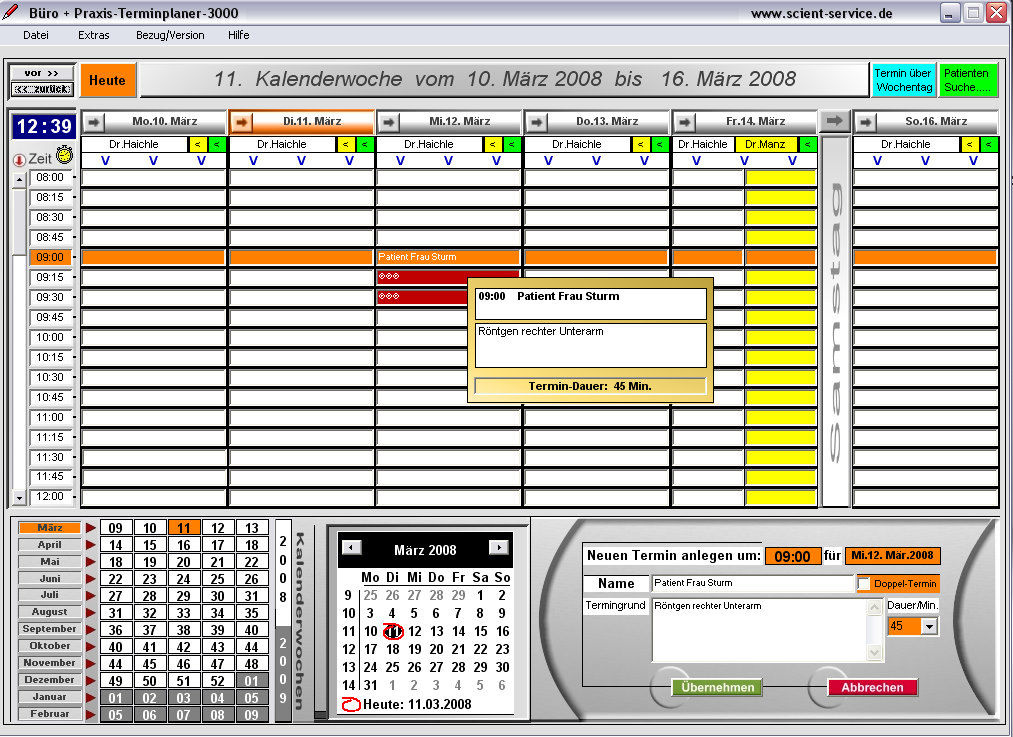
Task: Select calendar week 16 in the week grid
Action: tap(183, 545)
